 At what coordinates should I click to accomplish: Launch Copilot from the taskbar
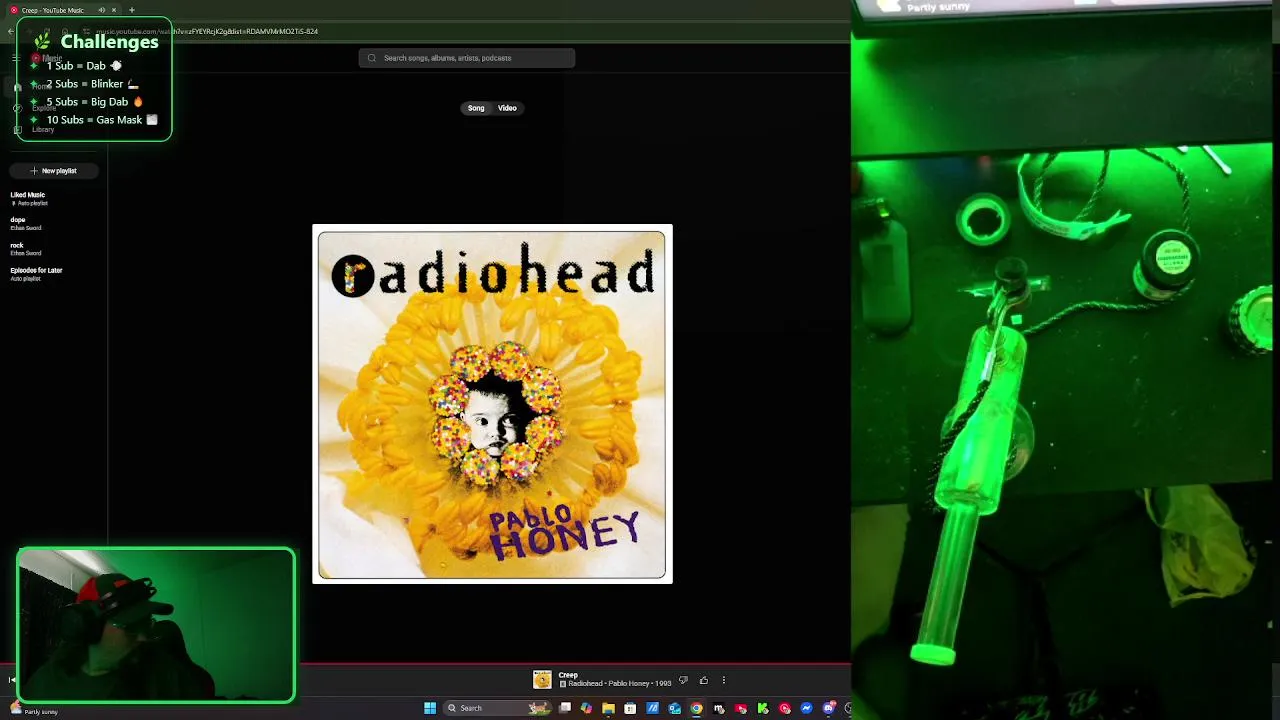586,708
